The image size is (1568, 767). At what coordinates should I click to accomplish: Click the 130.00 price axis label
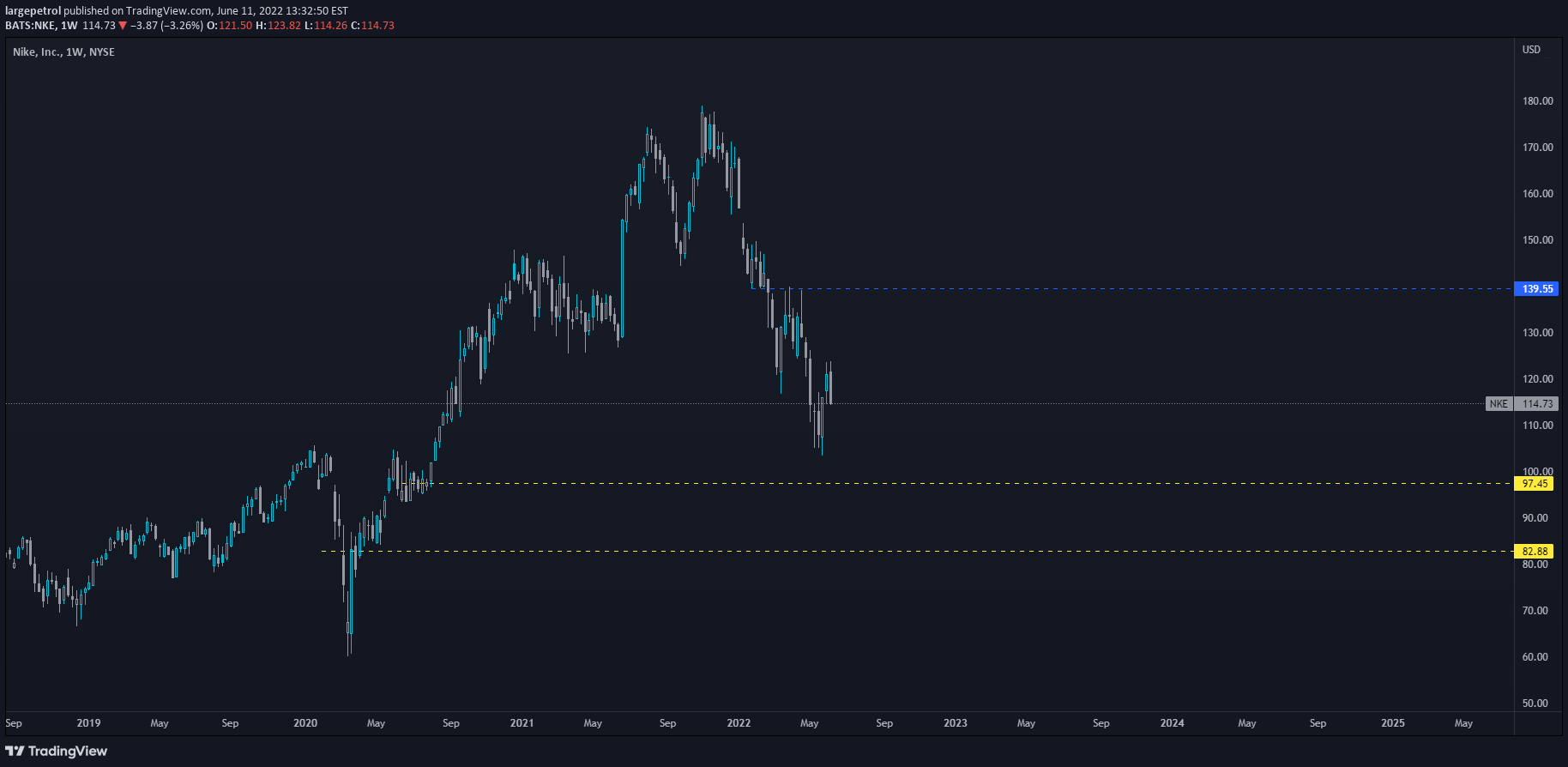coord(1538,333)
